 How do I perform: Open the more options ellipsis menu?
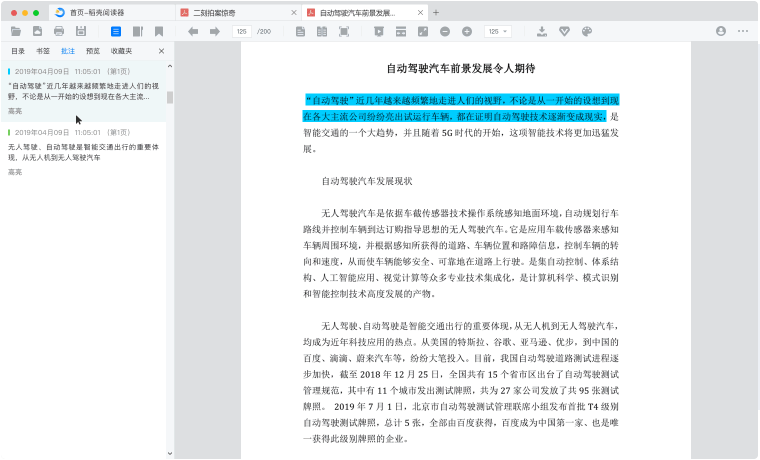pos(743,32)
